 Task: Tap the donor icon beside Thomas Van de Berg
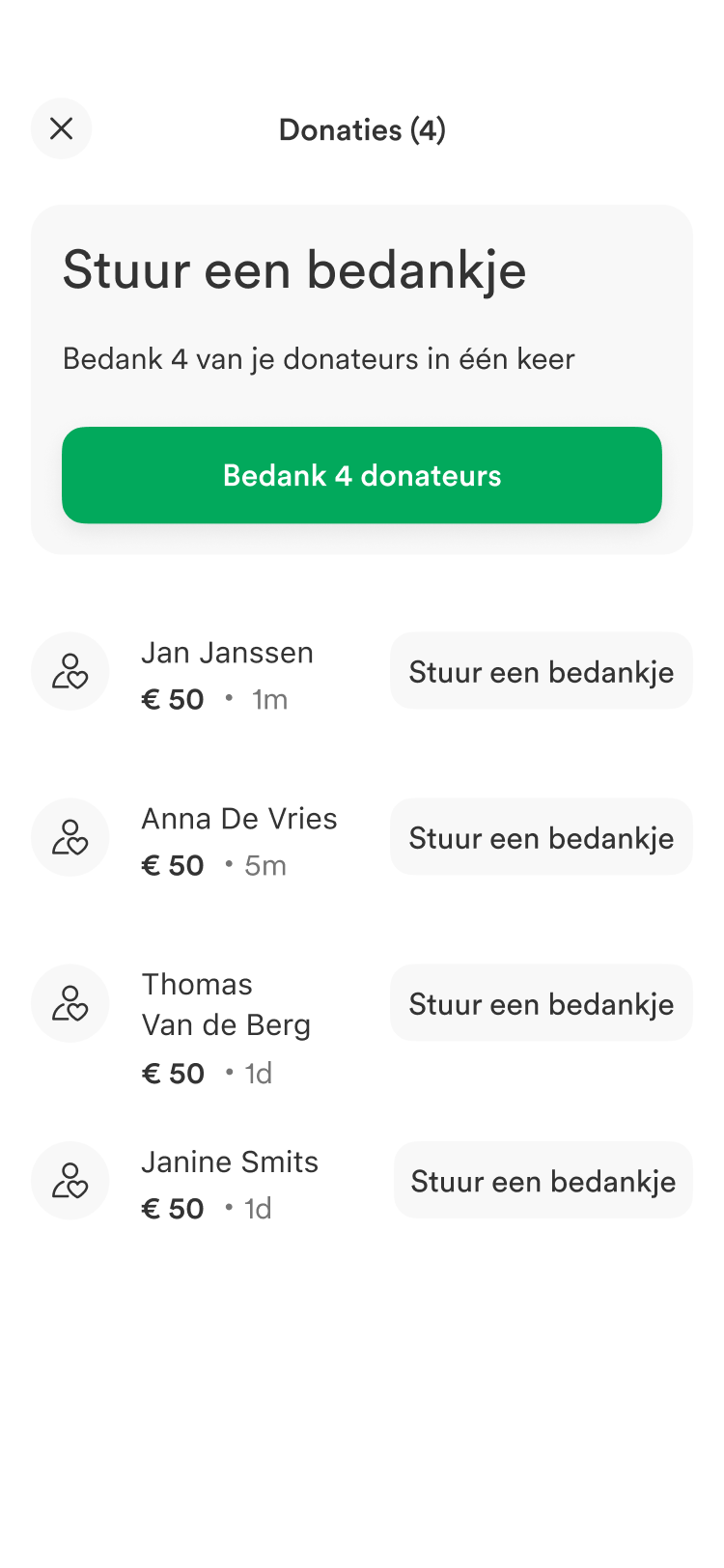click(x=70, y=1003)
